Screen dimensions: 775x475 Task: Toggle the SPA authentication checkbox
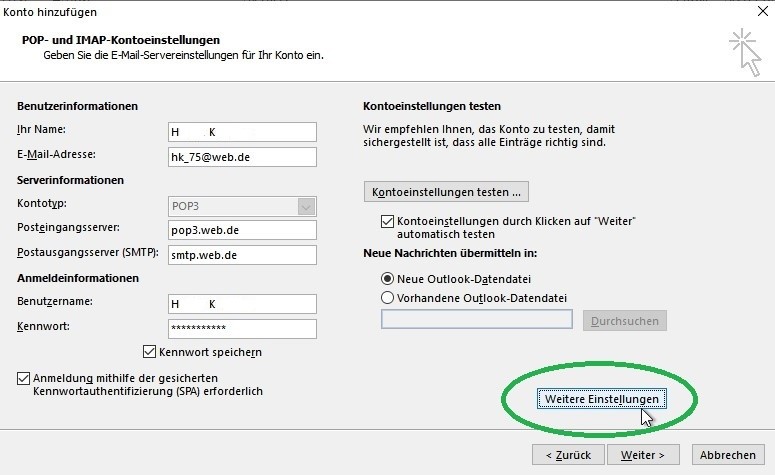coord(23,378)
